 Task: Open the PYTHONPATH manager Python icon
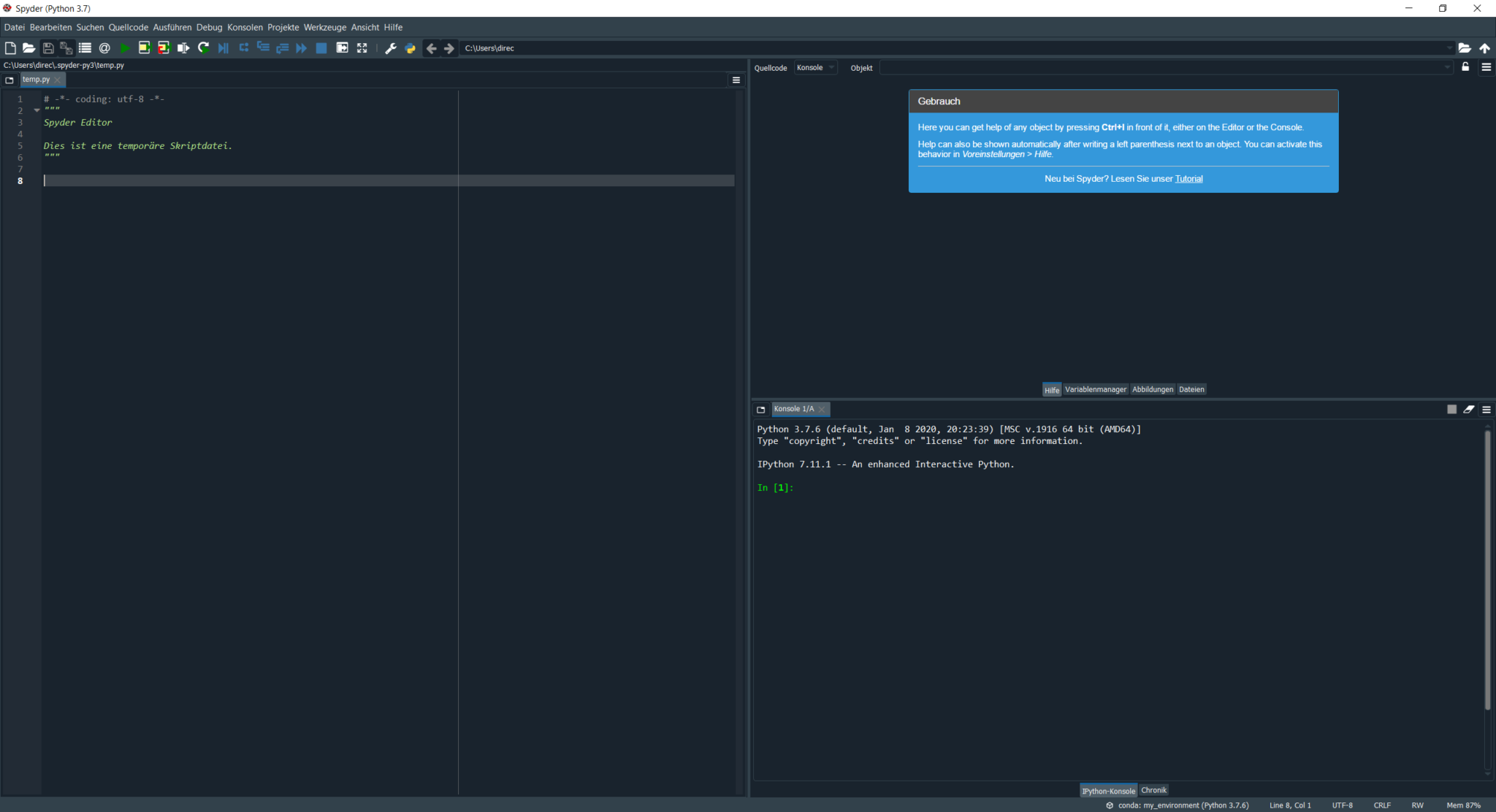(x=410, y=48)
